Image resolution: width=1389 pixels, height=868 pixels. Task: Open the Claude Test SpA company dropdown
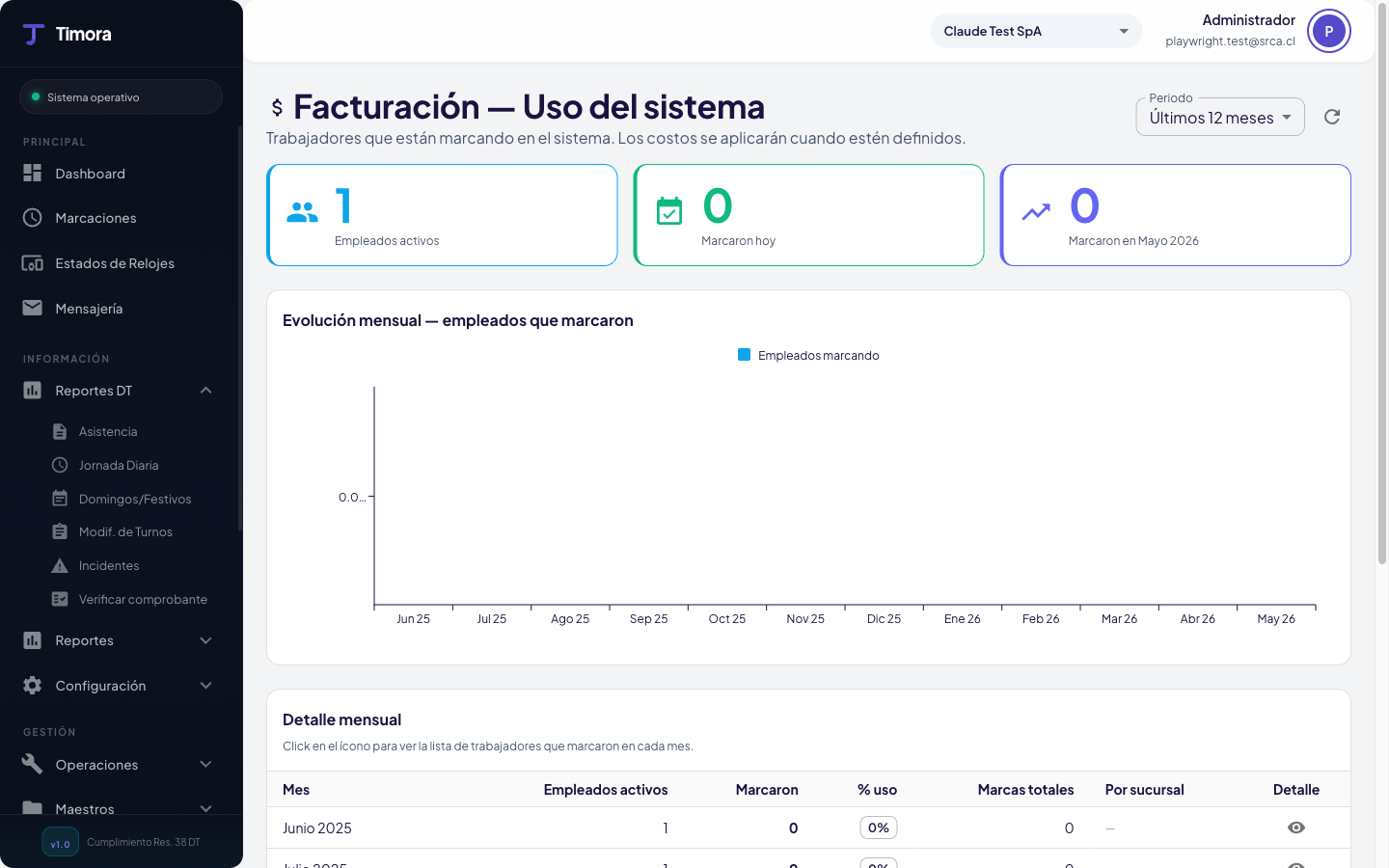point(1036,31)
